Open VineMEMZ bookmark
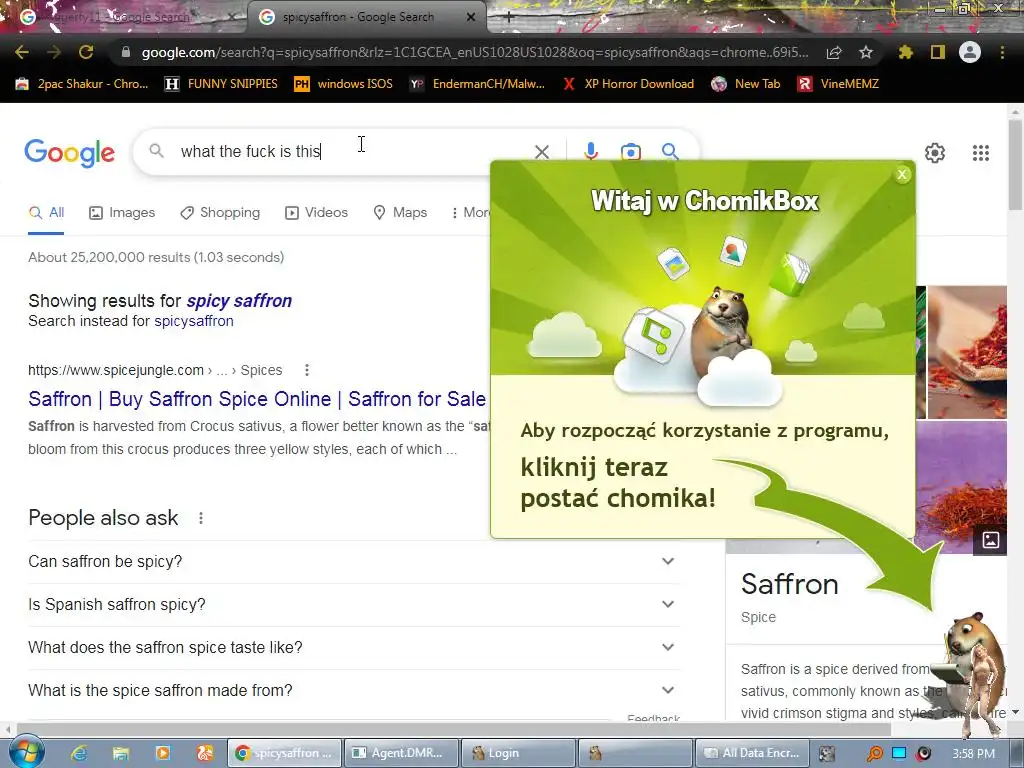The height and width of the screenshot is (768, 1024). [x=839, y=84]
